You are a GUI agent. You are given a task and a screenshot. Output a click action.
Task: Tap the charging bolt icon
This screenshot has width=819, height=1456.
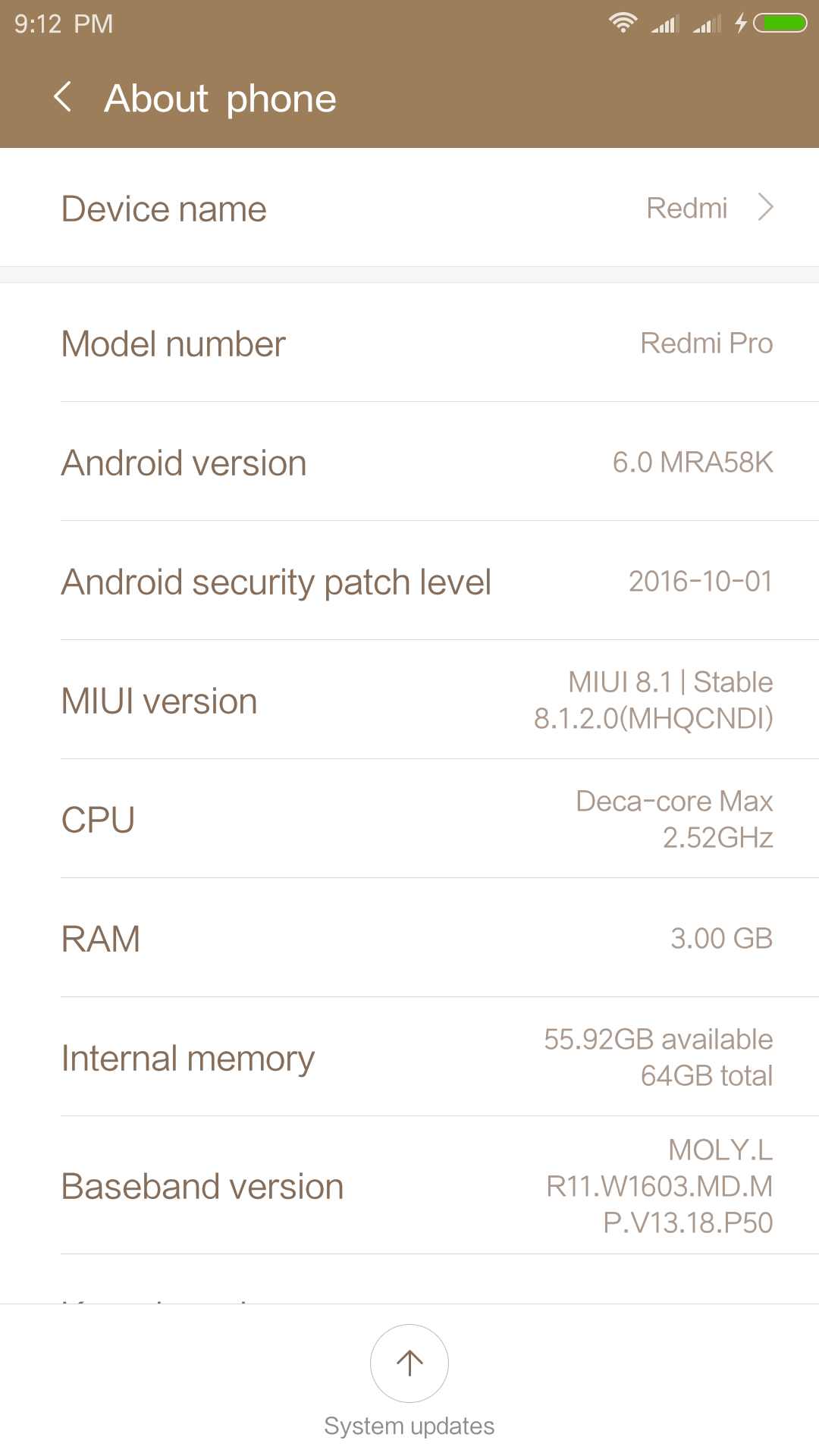pos(741,24)
